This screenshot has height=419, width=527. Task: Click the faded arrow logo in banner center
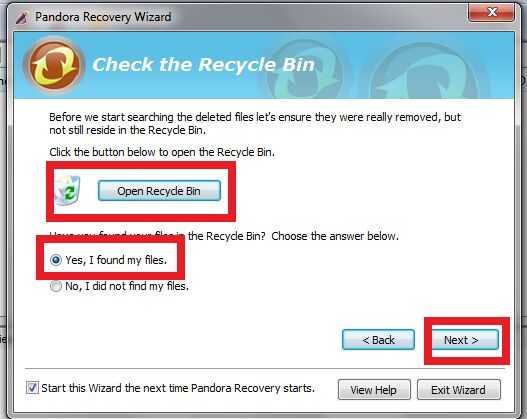304,69
